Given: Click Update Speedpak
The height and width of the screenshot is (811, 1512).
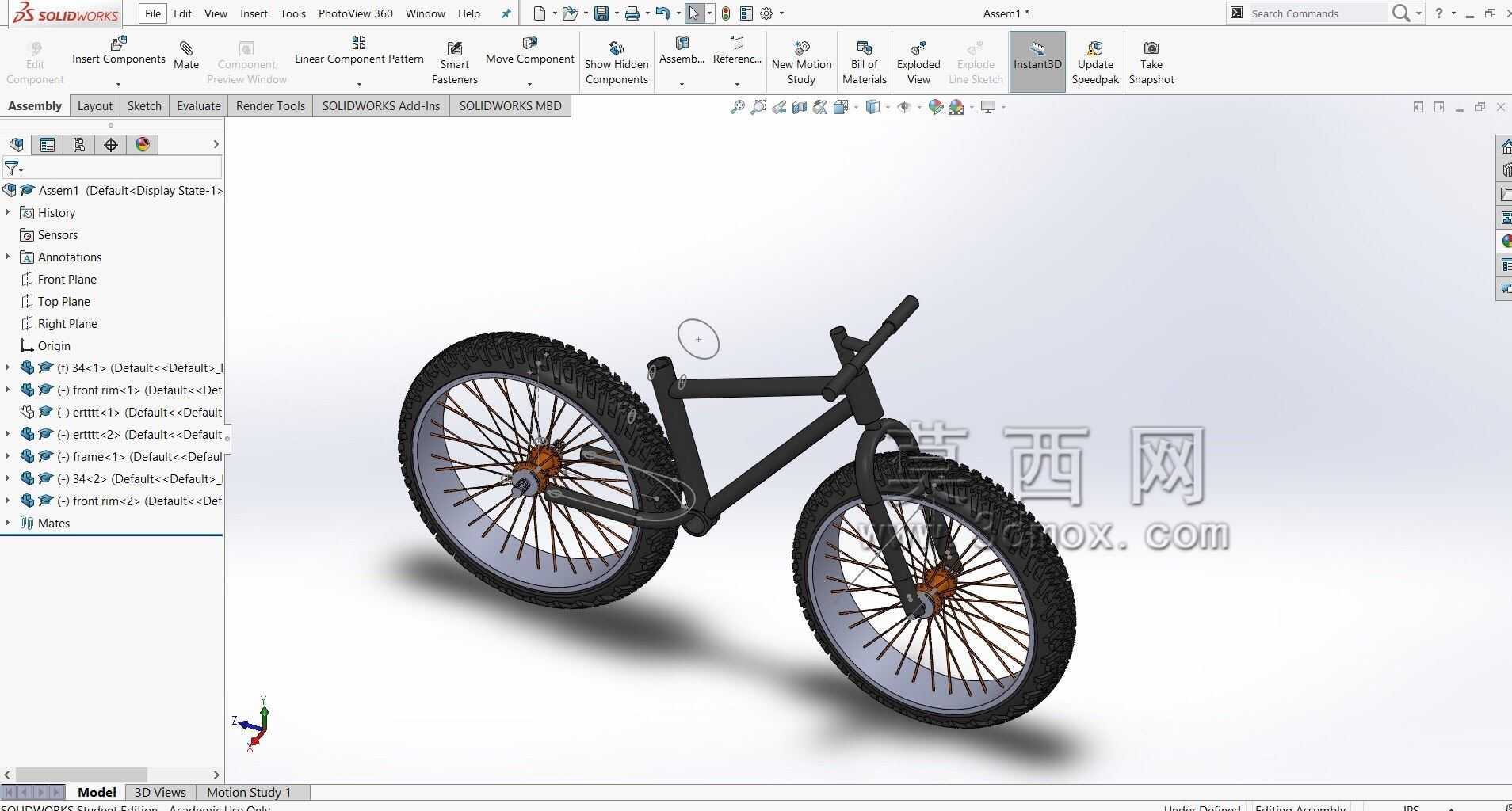Looking at the screenshot, I should pyautogui.click(x=1095, y=63).
